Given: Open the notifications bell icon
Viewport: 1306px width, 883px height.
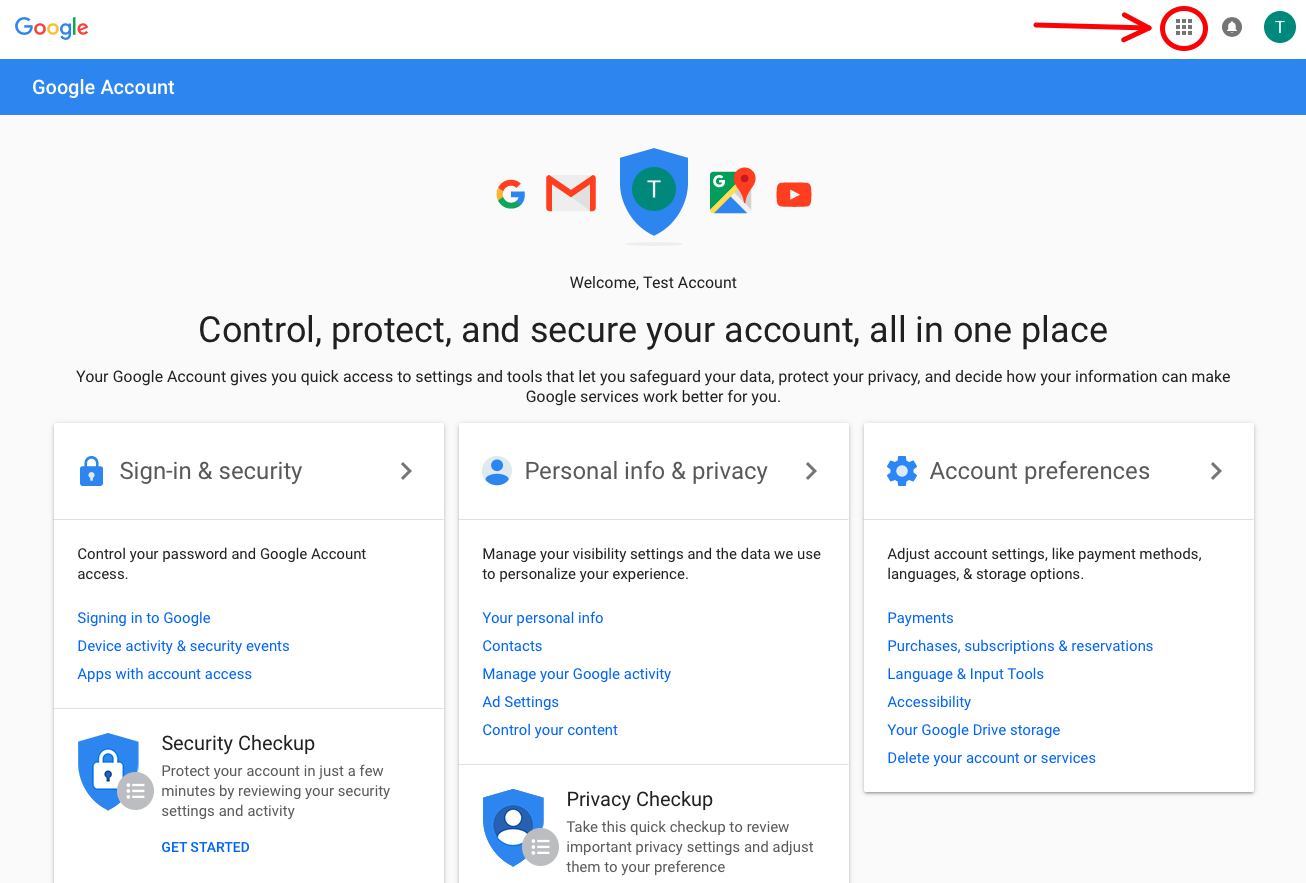Looking at the screenshot, I should click(1232, 28).
